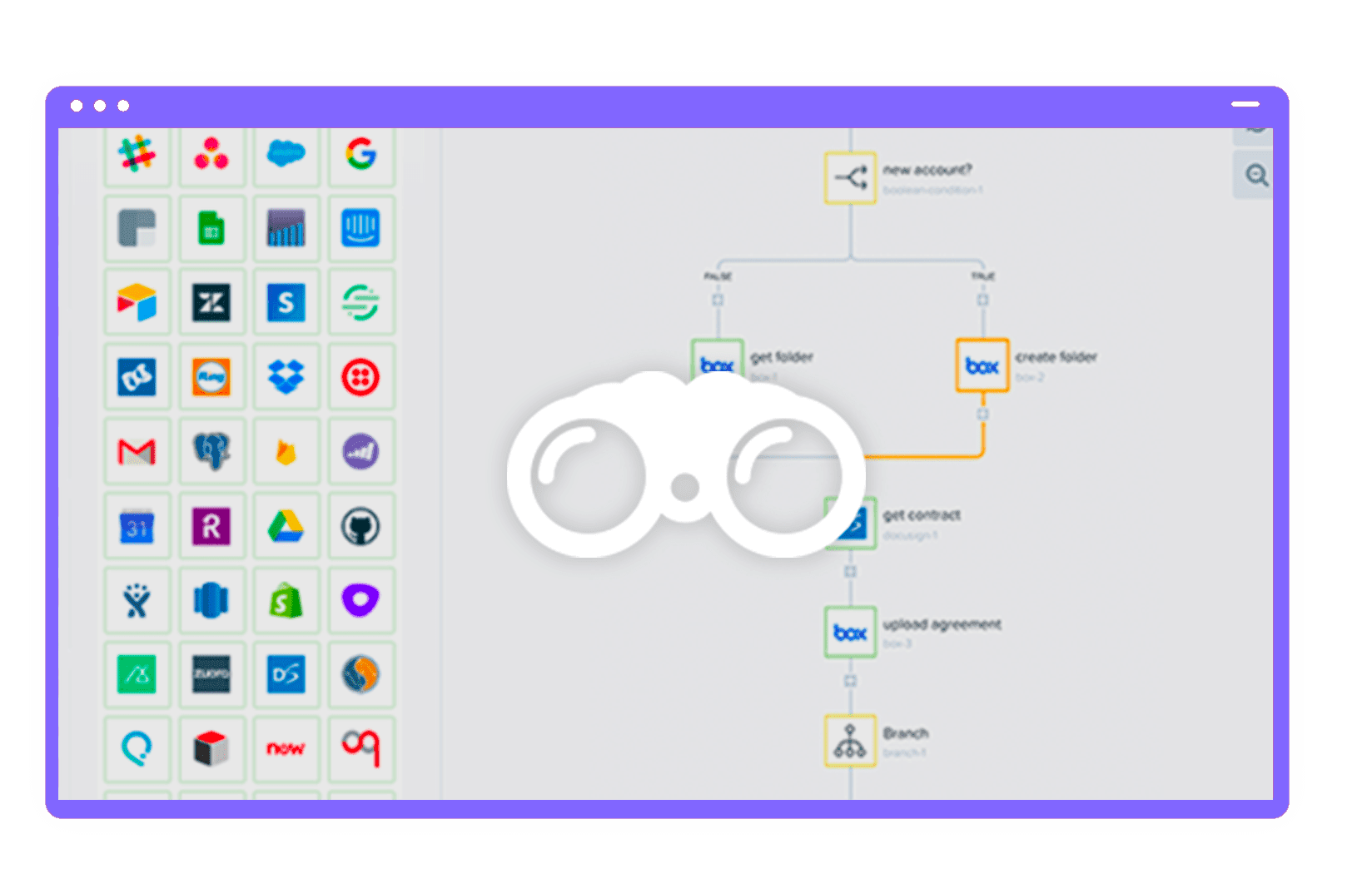Click the zoom magnifier on canvas

tap(1256, 176)
